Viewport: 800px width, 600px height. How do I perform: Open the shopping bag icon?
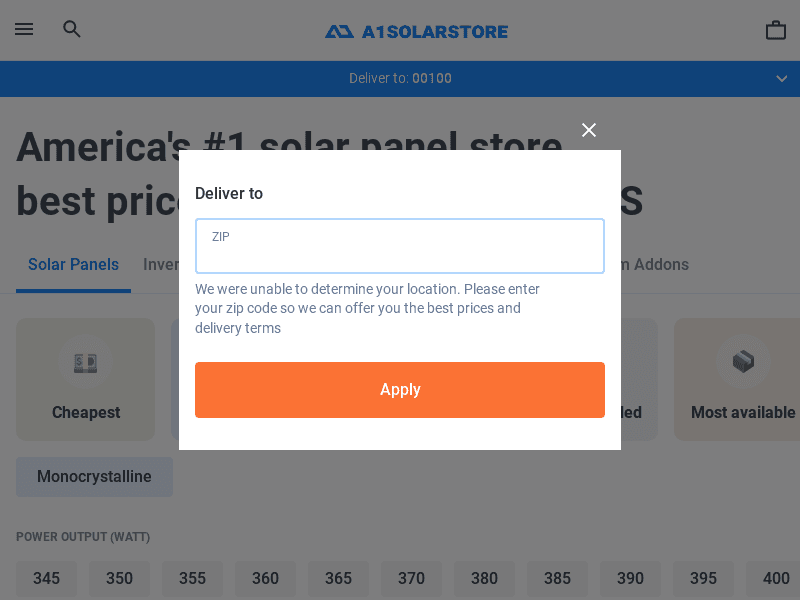coord(776,29)
